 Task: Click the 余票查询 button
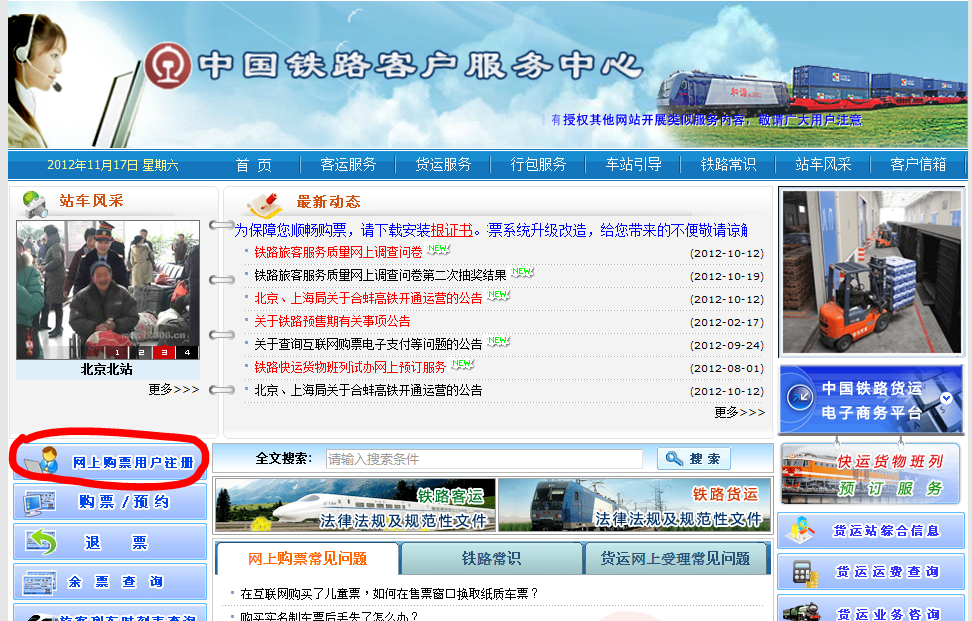click(110, 582)
